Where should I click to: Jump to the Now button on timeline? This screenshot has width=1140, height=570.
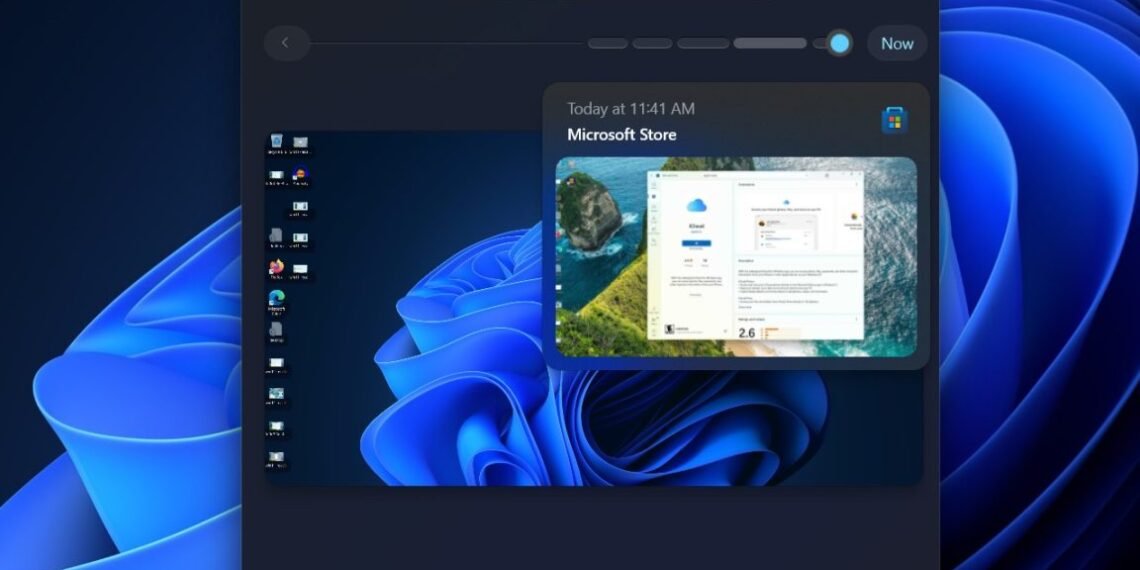click(x=896, y=44)
